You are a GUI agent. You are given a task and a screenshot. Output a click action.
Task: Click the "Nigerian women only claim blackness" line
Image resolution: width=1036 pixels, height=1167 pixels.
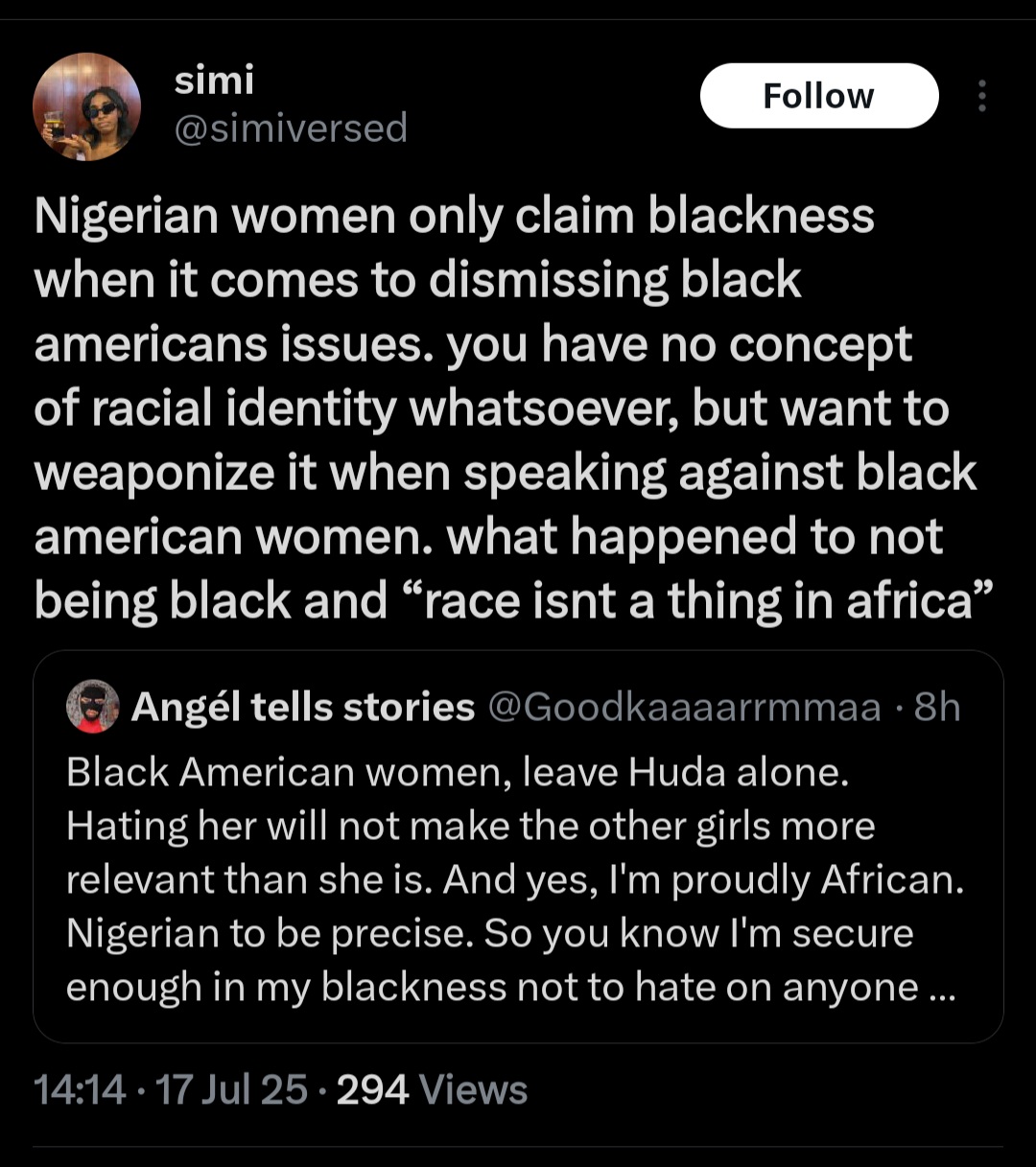pyautogui.click(x=454, y=216)
